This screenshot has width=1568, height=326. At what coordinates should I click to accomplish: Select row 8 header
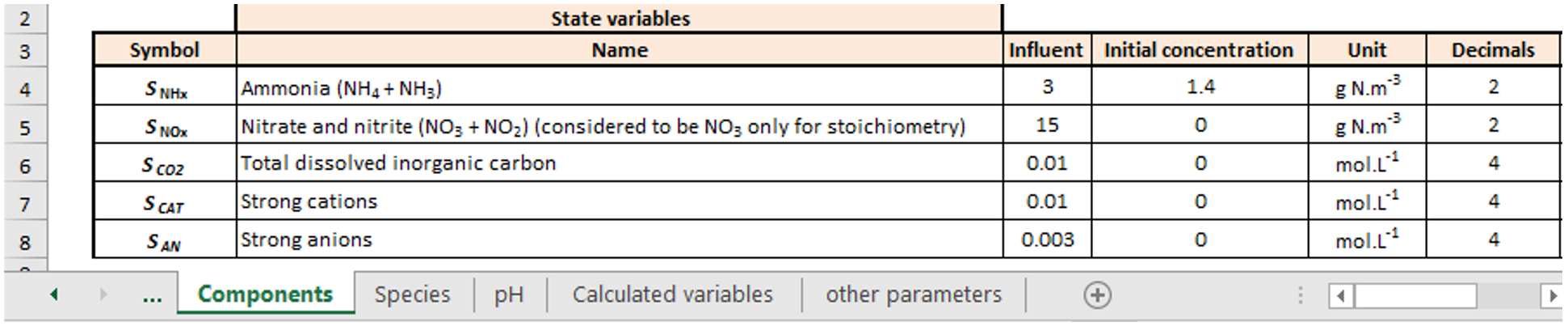25,242
